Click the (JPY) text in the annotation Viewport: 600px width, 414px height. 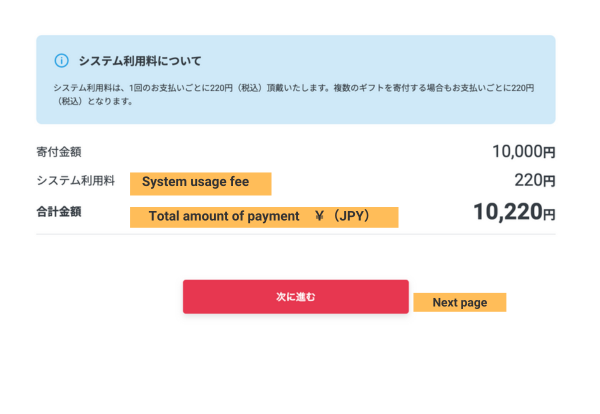click(354, 216)
